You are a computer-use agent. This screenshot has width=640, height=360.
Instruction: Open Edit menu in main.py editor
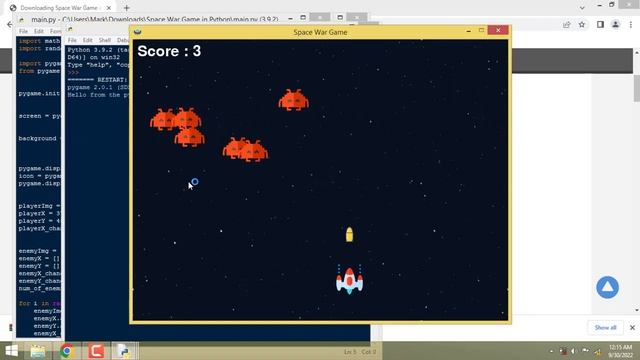click(x=38, y=31)
